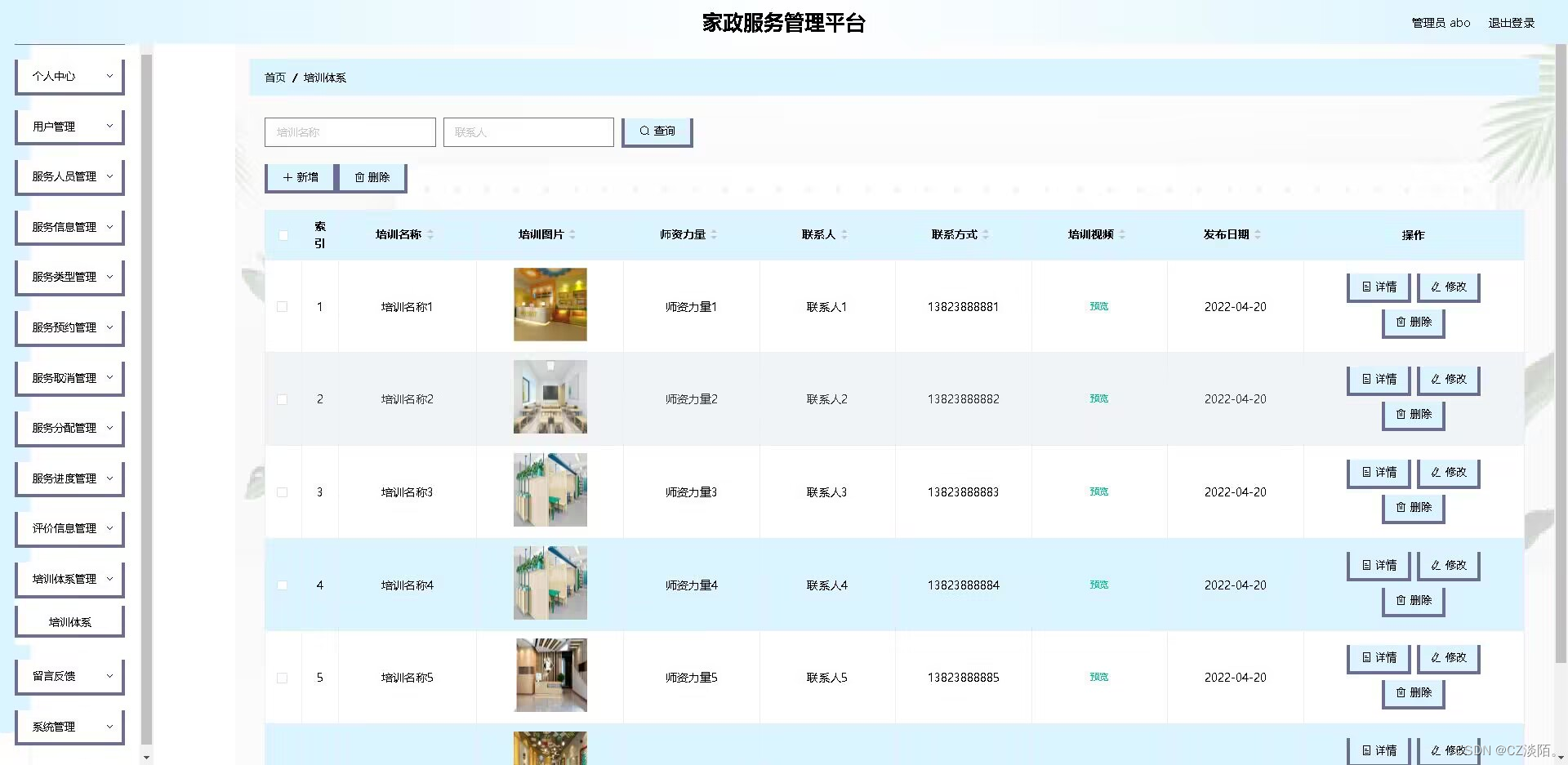Open training image thumbnail for 培训名称3
This screenshot has height=765, width=1568.
550,490
